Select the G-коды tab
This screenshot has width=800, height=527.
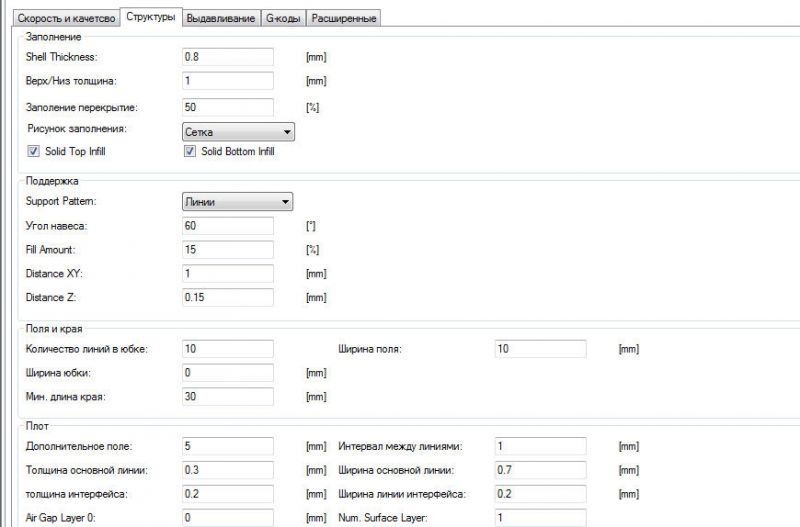[282, 18]
